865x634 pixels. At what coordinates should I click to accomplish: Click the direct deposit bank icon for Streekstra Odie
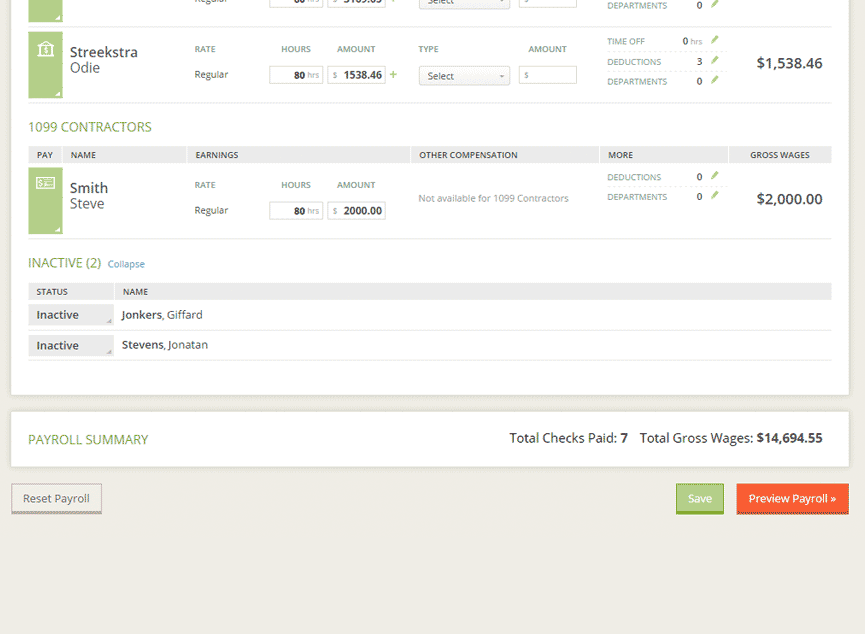(x=45, y=50)
